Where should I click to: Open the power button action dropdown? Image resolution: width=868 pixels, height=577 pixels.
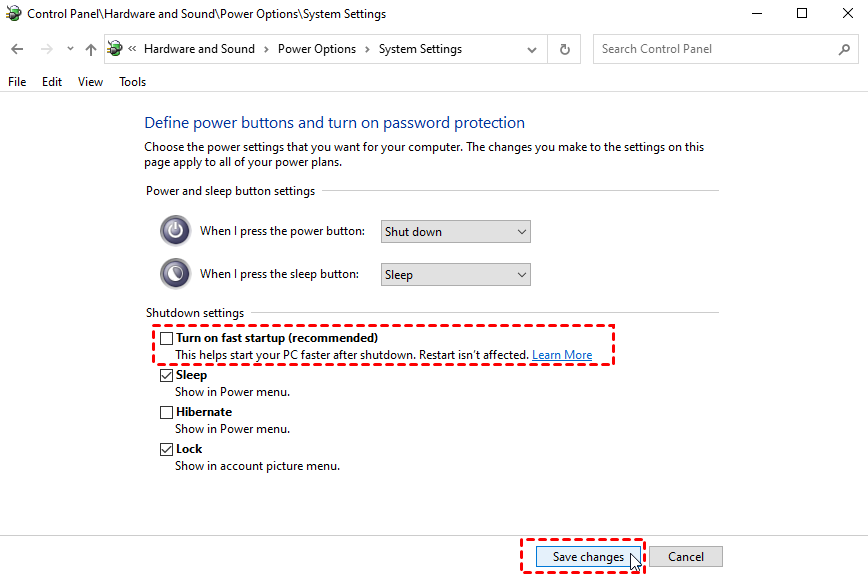pyautogui.click(x=456, y=232)
